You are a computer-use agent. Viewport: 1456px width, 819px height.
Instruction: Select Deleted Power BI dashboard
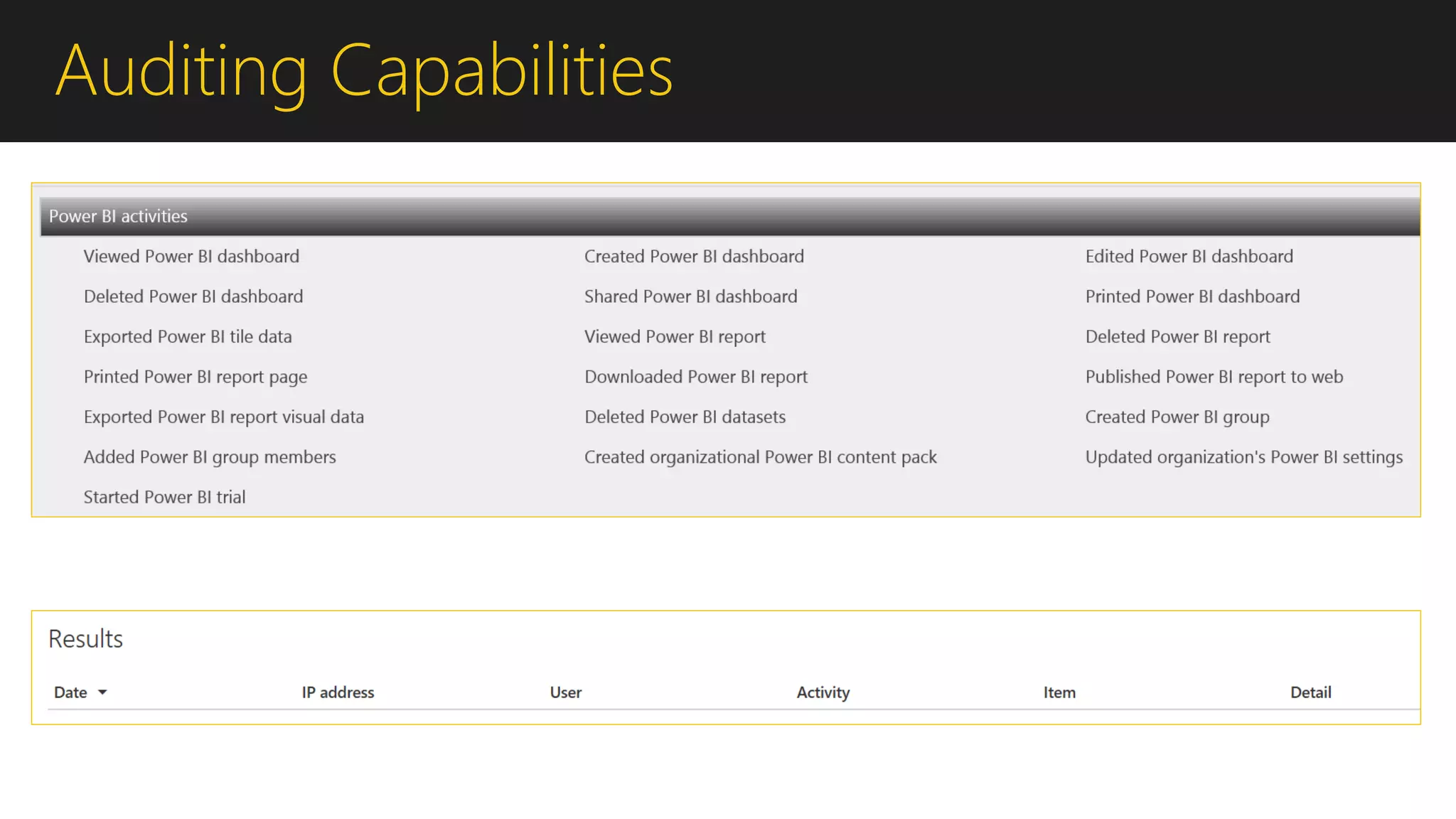click(193, 296)
